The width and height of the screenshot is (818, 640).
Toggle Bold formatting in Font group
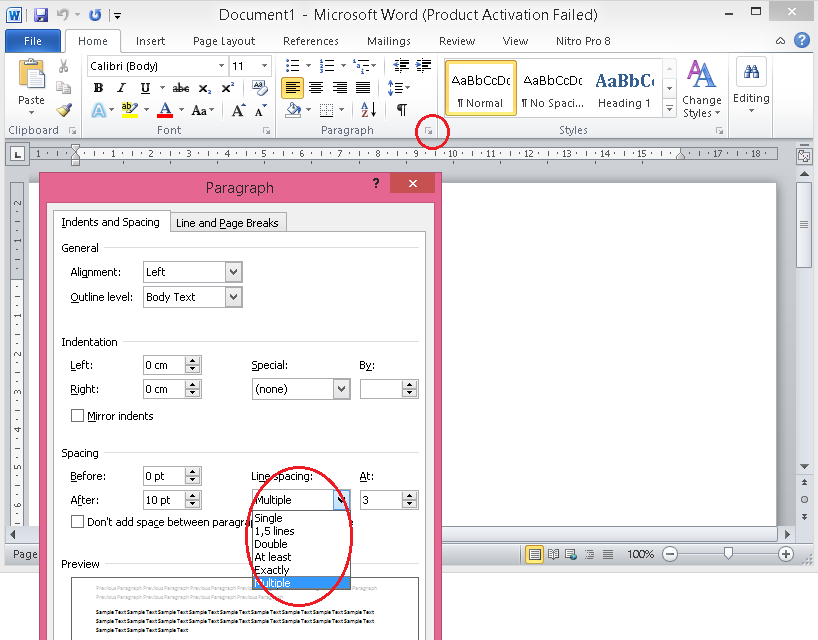point(98,88)
